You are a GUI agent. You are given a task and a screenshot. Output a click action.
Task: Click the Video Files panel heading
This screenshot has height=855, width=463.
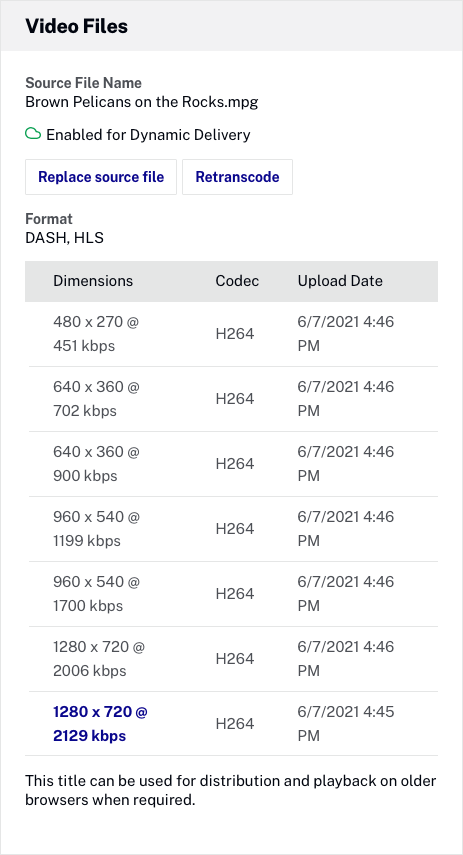click(x=76, y=26)
